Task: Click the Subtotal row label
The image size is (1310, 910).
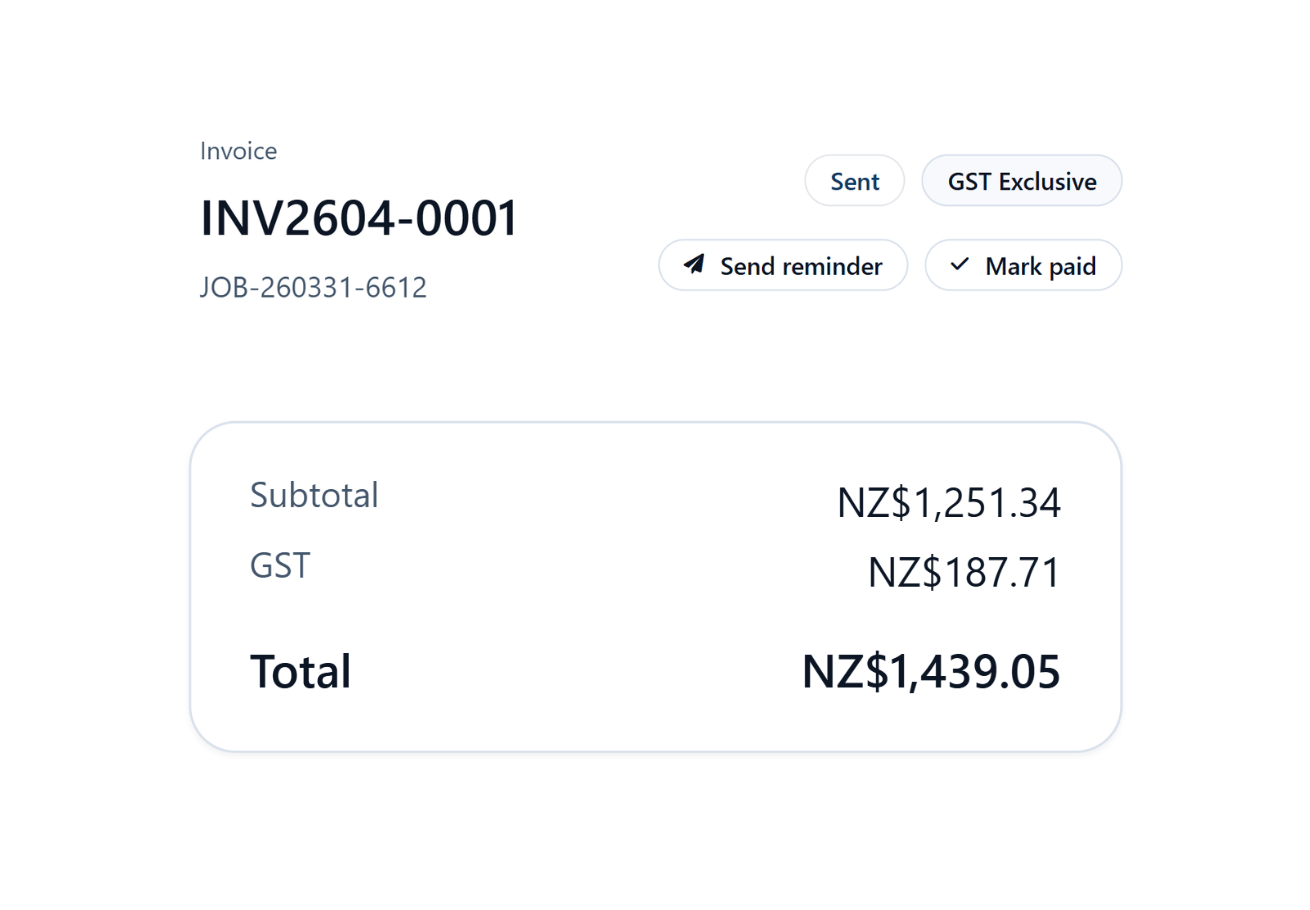Action: [x=314, y=495]
